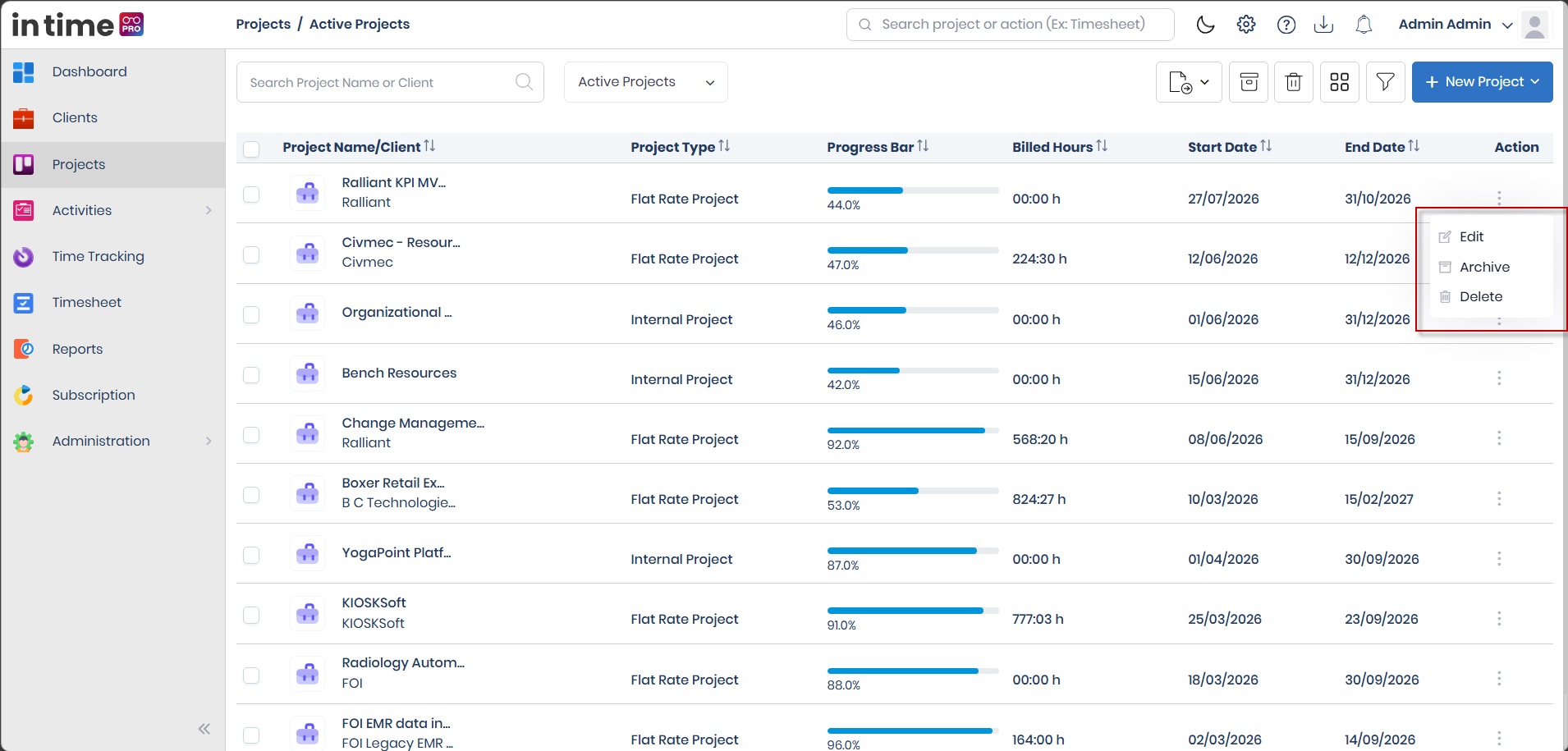The width and height of the screenshot is (1568, 751).
Task: Click project icon for YogaPoint Platf row
Action: click(308, 554)
